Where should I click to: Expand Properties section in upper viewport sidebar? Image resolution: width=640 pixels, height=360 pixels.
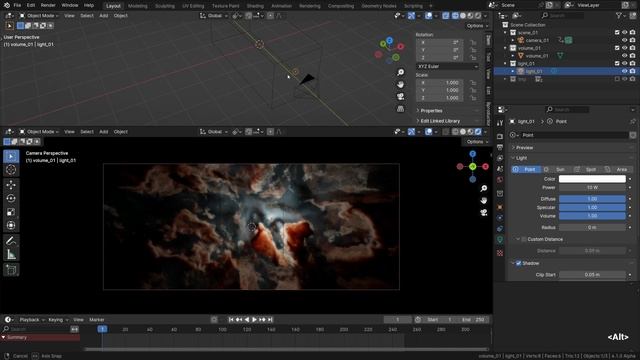pos(431,111)
